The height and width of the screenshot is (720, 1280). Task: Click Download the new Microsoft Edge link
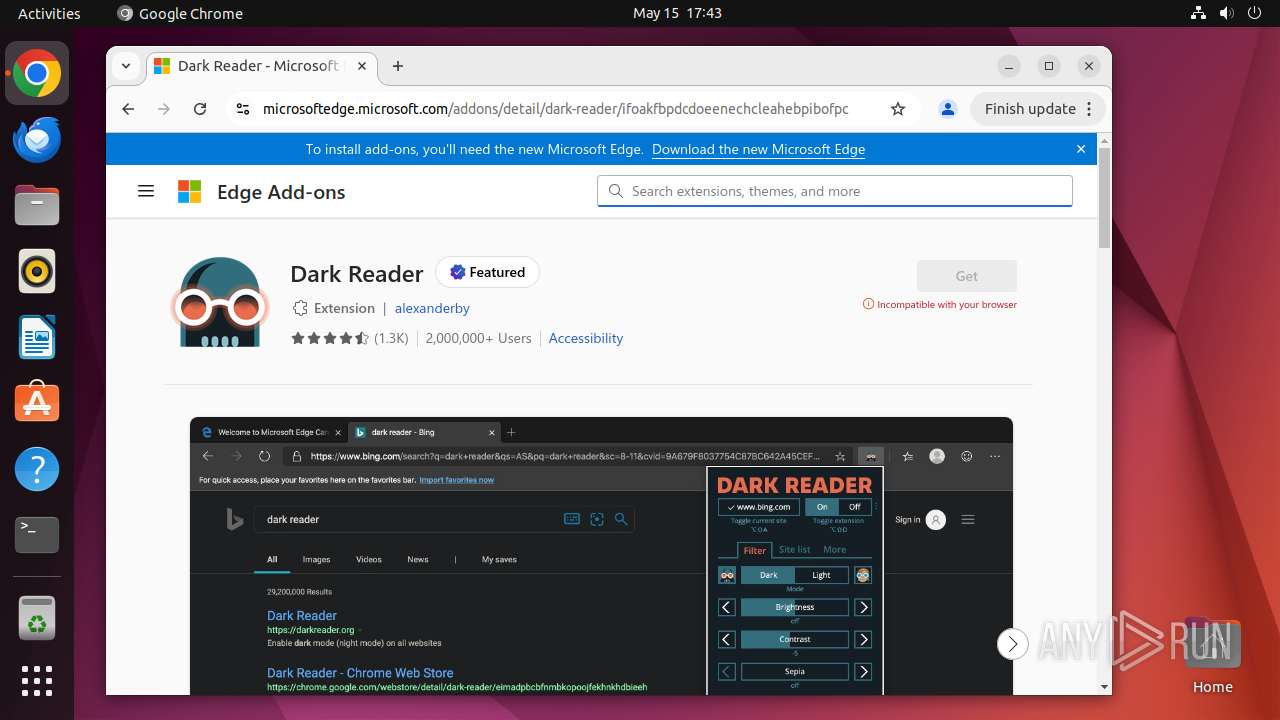coord(758,149)
